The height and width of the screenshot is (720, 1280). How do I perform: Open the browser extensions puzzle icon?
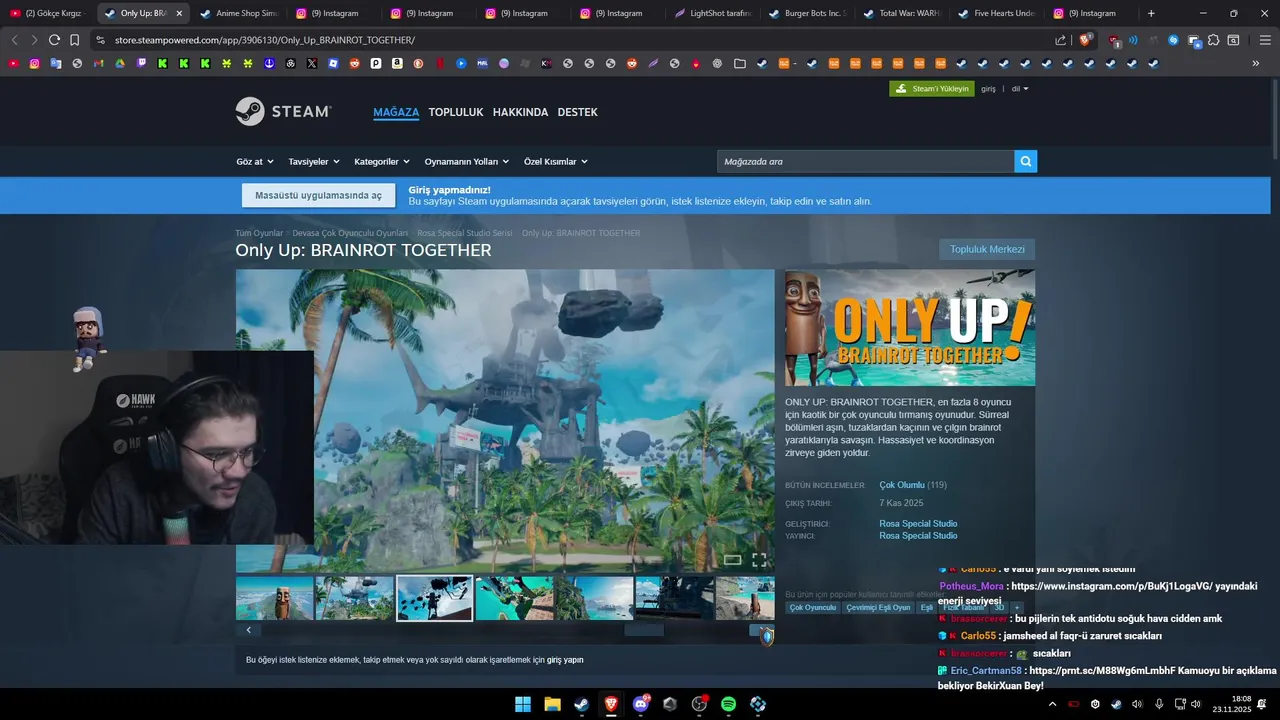point(1213,40)
